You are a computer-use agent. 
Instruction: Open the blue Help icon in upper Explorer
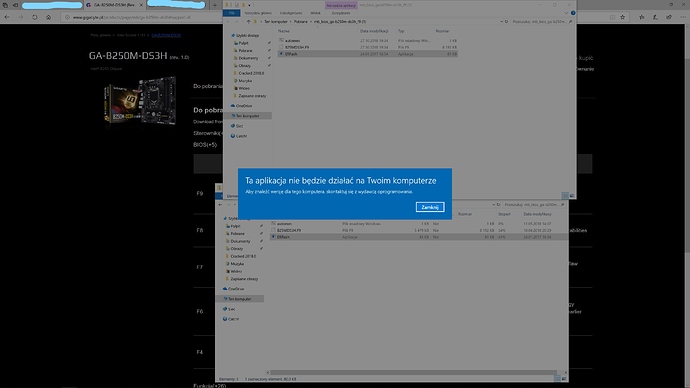573,13
